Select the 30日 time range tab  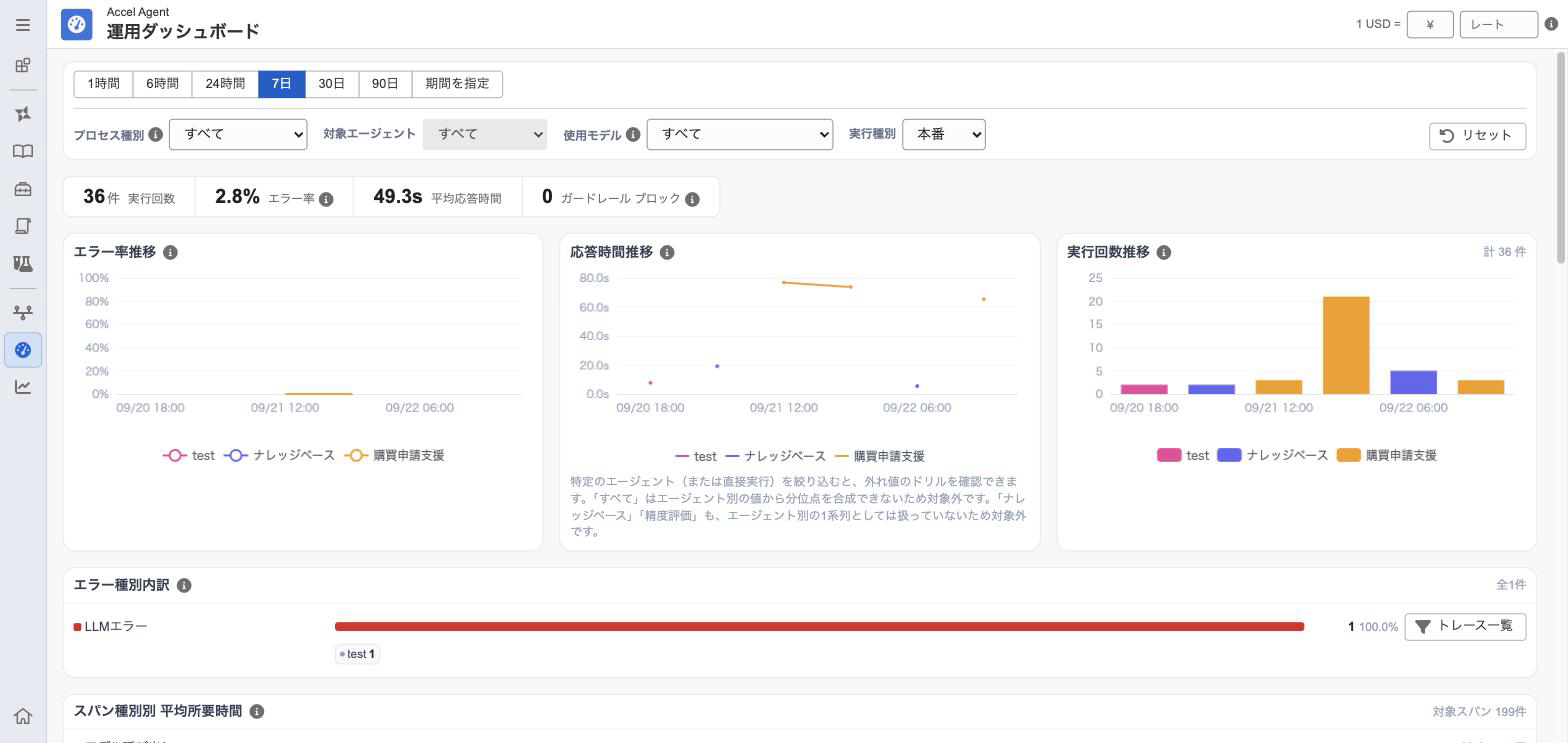pos(332,84)
